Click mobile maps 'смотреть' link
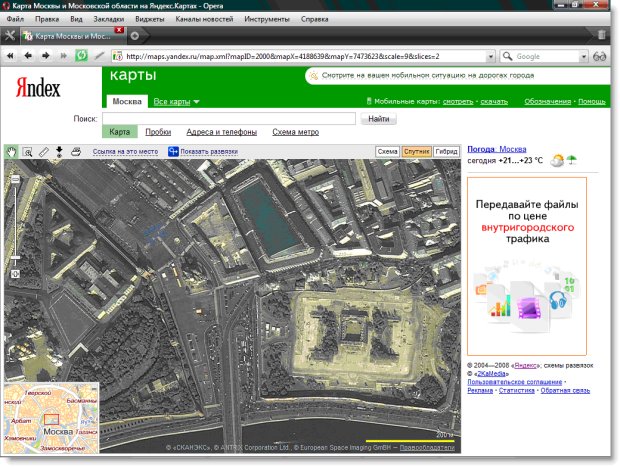This screenshot has width=620, height=467. [x=458, y=102]
